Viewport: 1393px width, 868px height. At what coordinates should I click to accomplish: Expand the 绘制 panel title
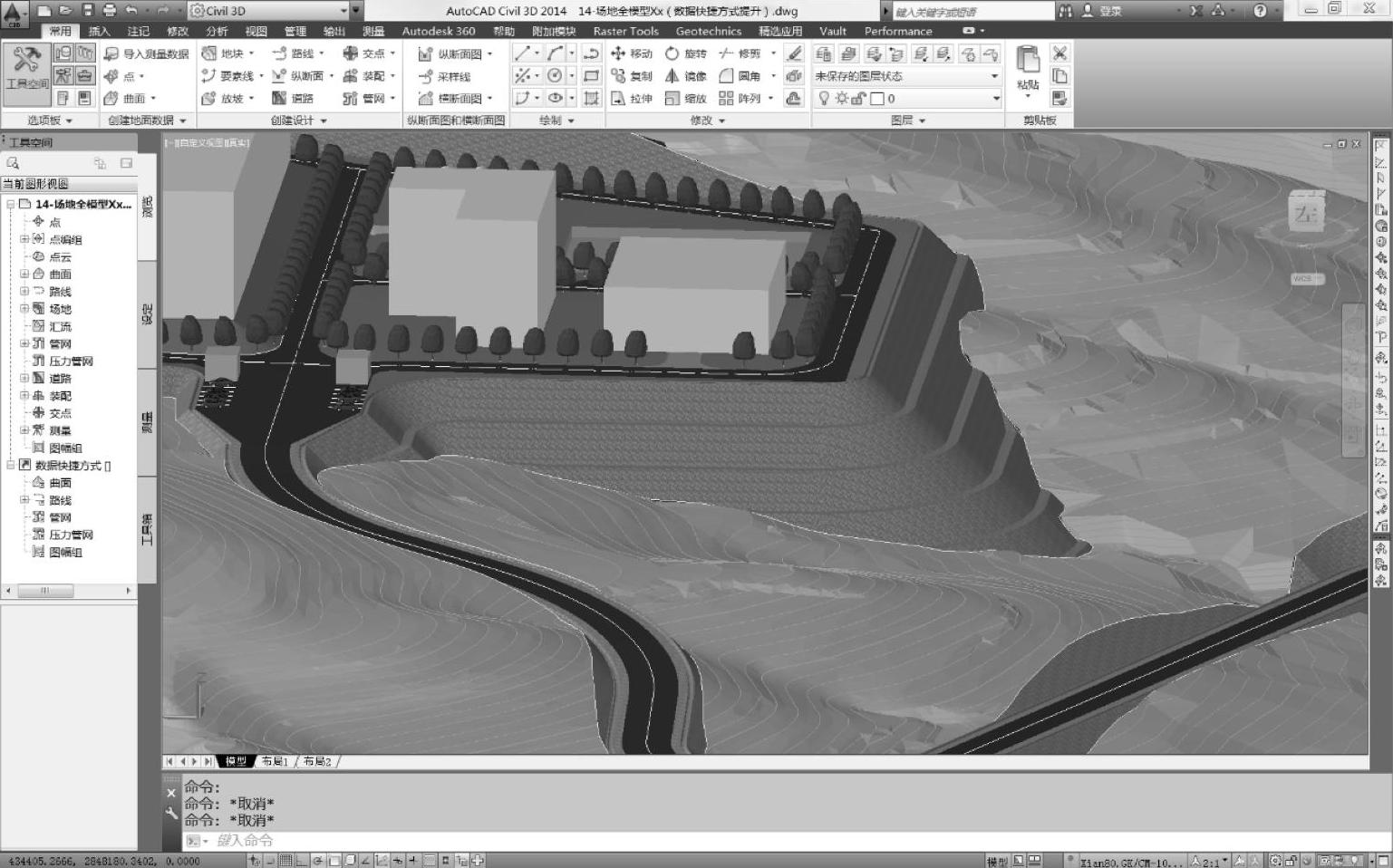[x=556, y=120]
